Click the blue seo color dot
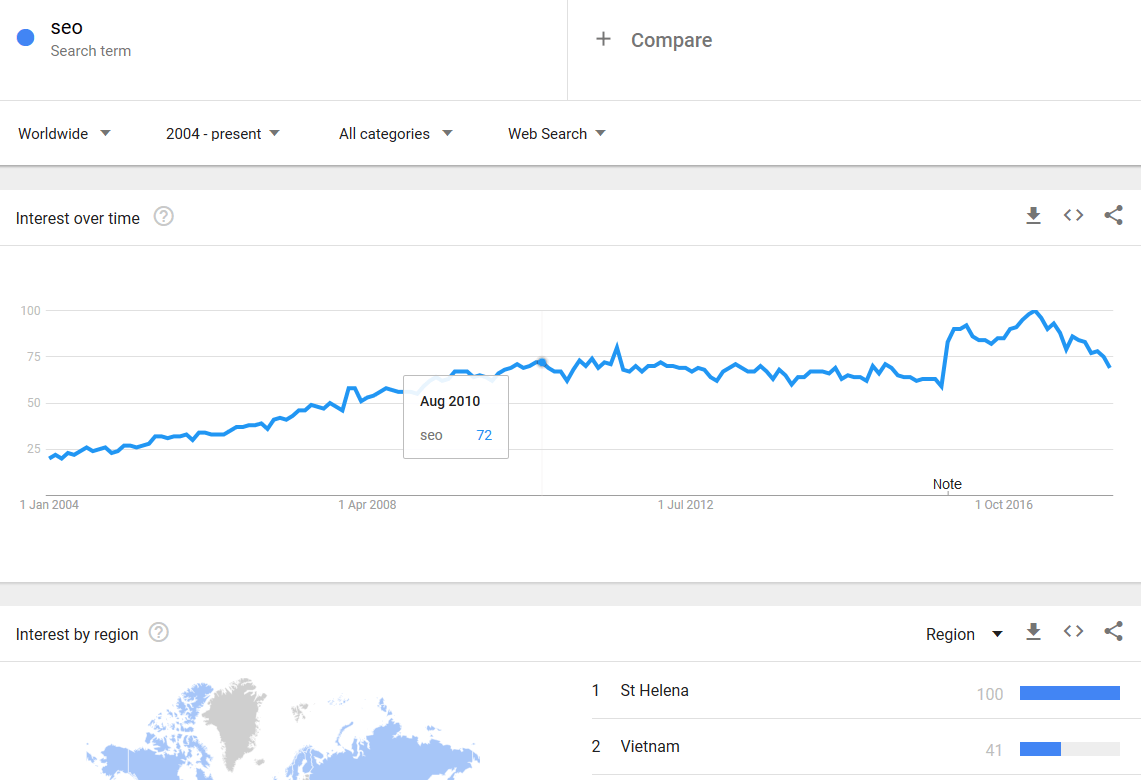 coord(25,38)
